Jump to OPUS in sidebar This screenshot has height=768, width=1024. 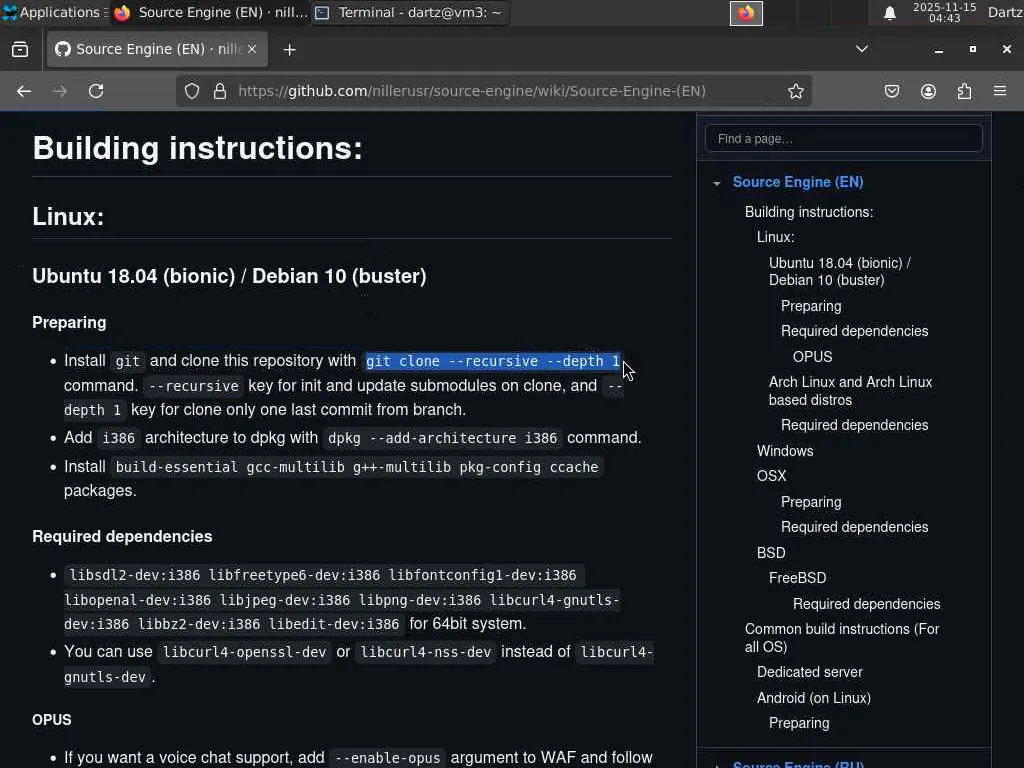click(x=812, y=357)
